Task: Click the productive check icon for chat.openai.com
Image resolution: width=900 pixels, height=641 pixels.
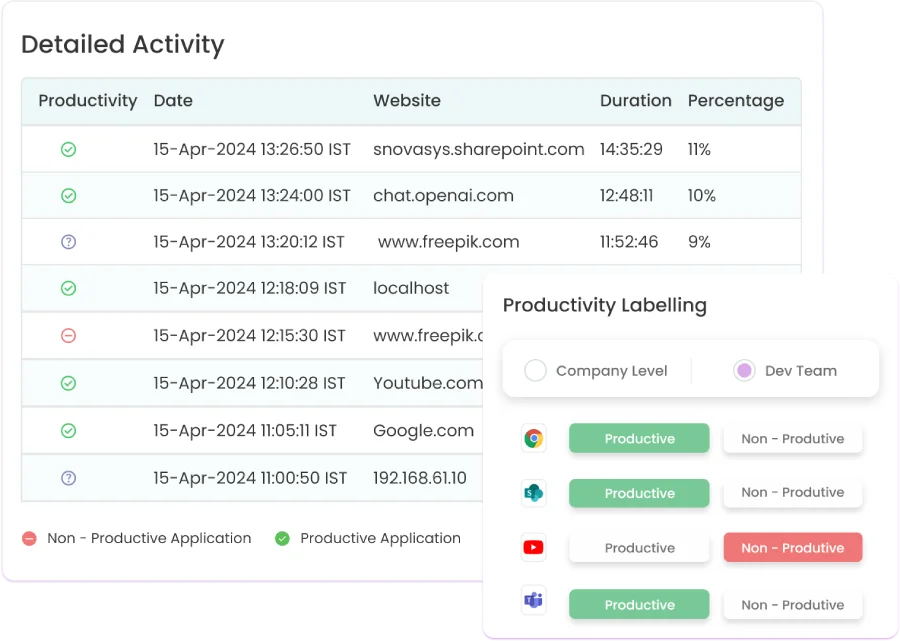Action: pyautogui.click(x=68, y=196)
